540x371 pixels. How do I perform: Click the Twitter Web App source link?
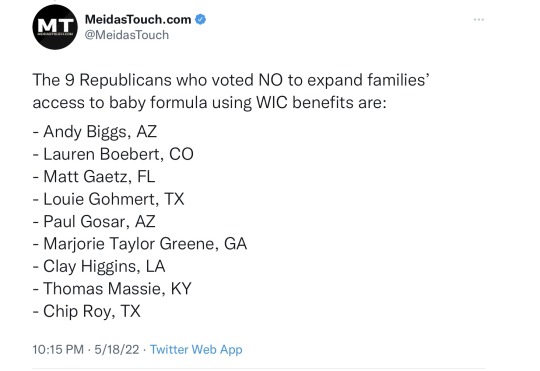tap(196, 349)
